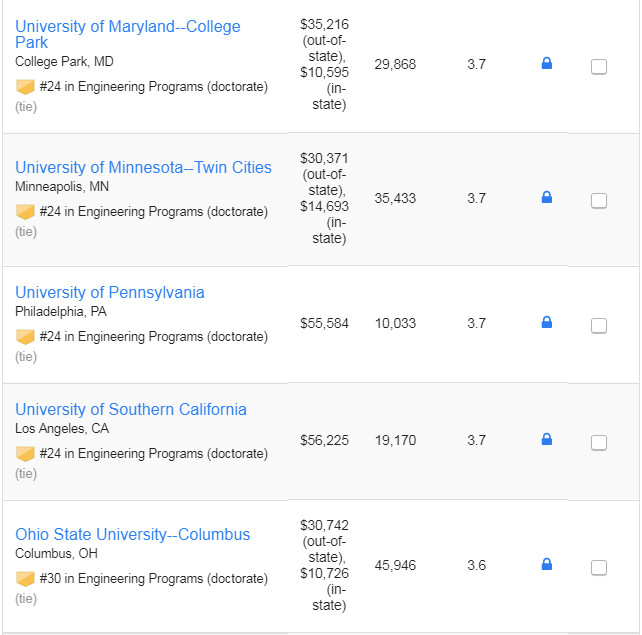Select the checkbox for University of Pennsylvania

[599, 326]
